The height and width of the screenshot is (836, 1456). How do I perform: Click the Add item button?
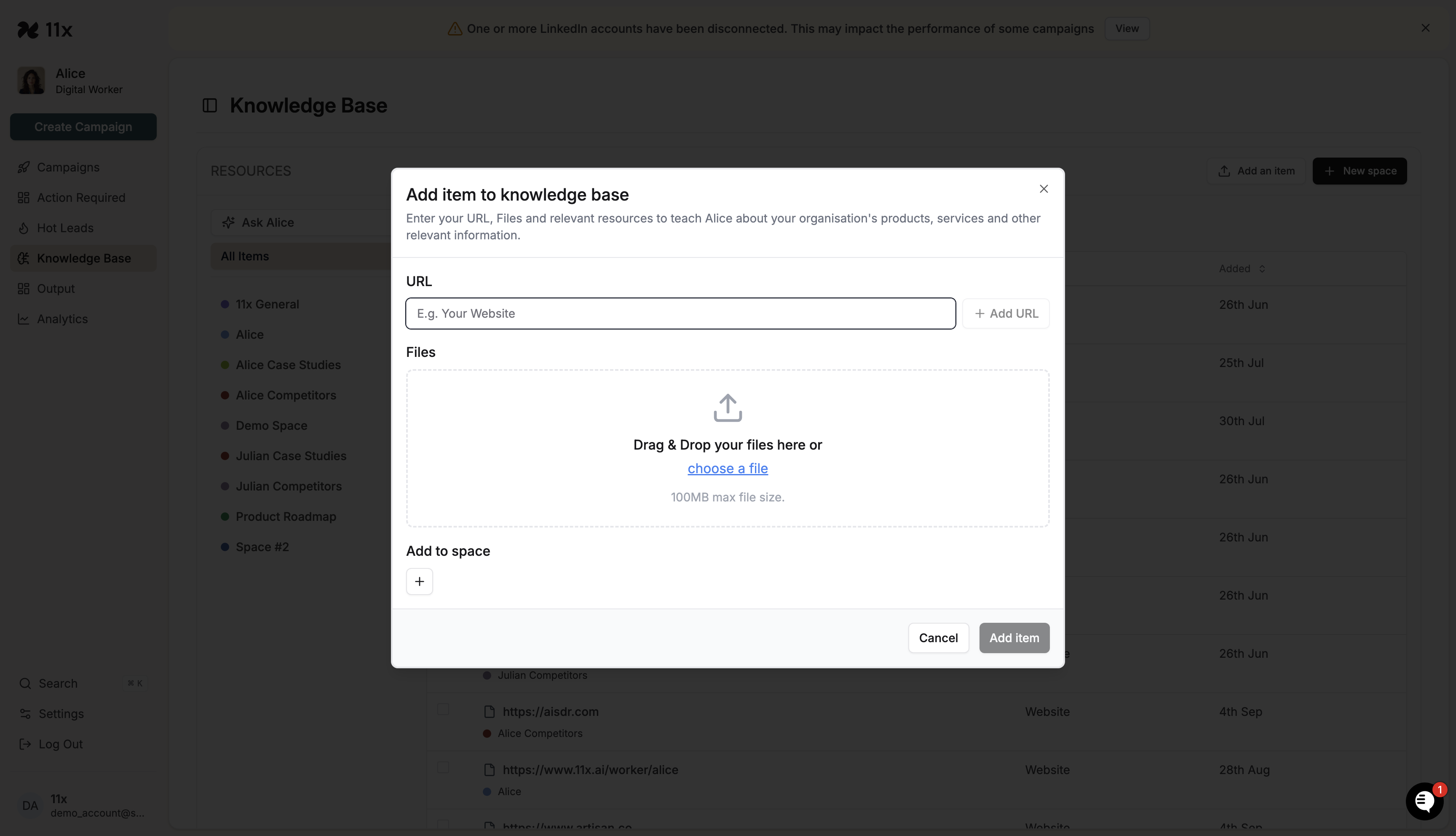[1014, 638]
